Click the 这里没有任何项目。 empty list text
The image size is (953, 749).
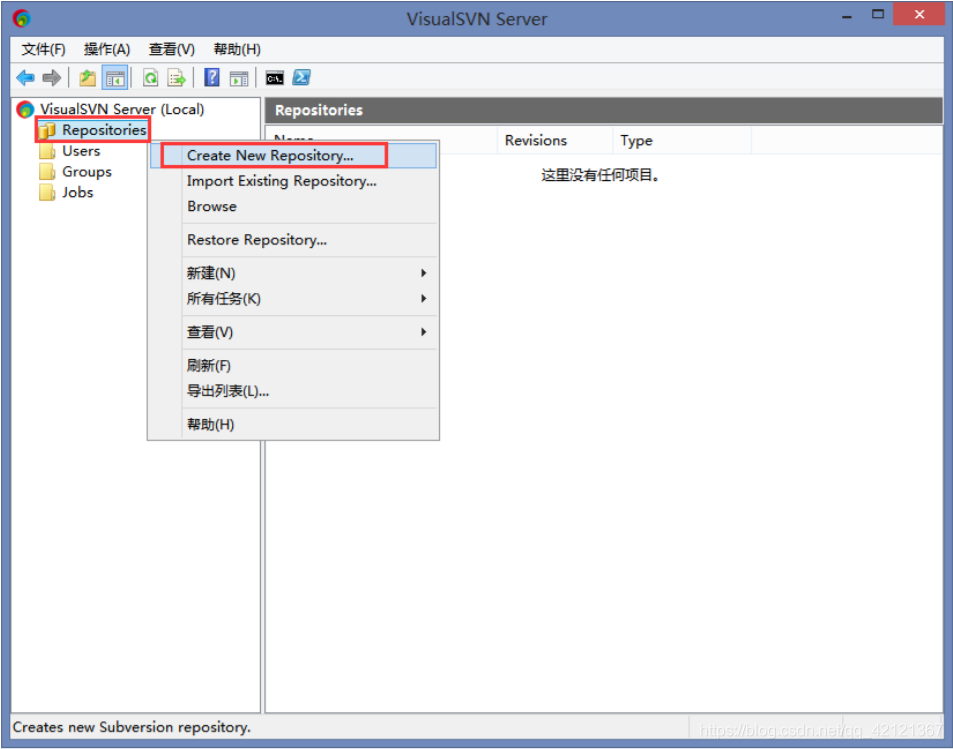pos(600,176)
